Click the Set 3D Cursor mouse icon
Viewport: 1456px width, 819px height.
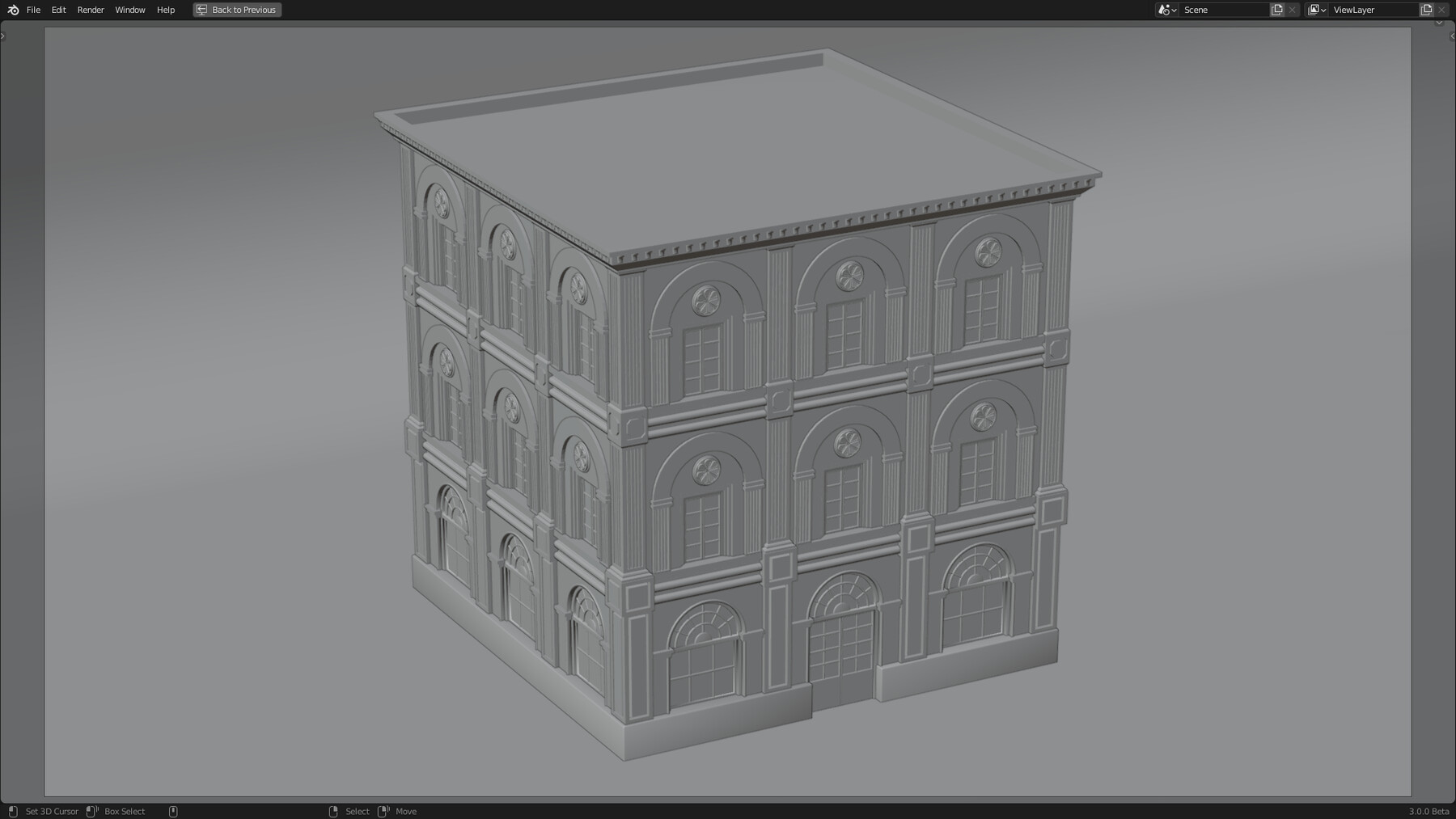click(12, 811)
